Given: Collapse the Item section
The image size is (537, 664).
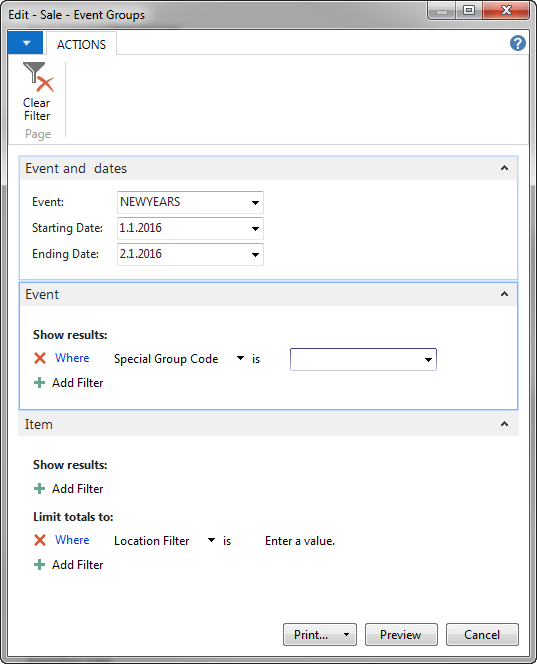Looking at the screenshot, I should click(504, 424).
